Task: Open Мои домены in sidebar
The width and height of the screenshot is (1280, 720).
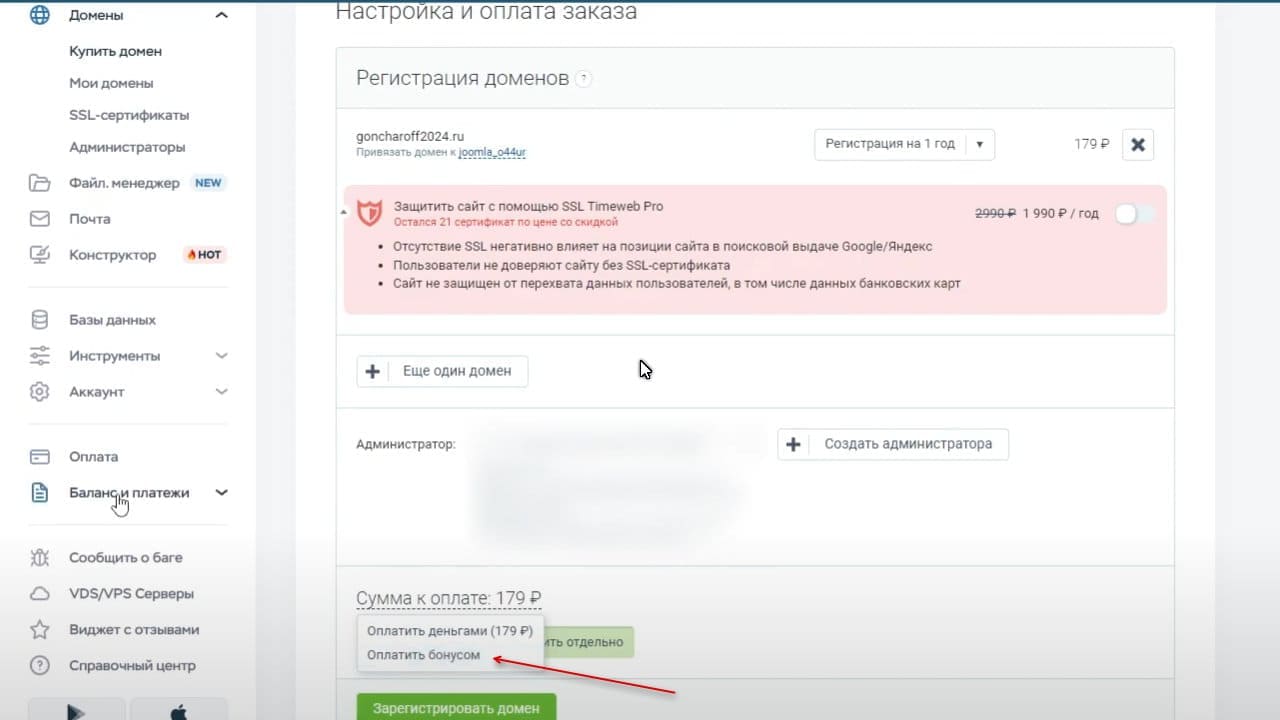Action: (111, 83)
